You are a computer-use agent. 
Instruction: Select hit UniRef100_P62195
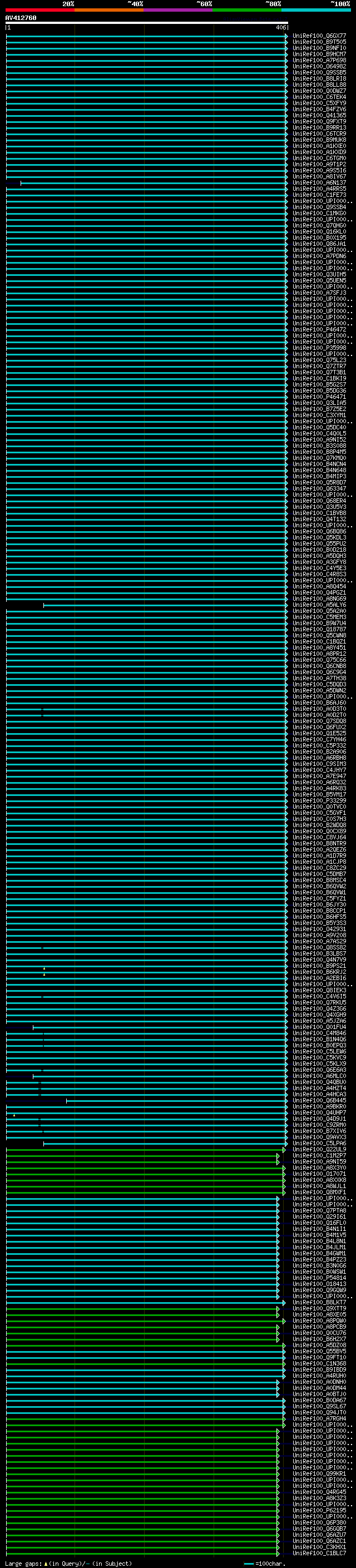(x=319, y=1510)
